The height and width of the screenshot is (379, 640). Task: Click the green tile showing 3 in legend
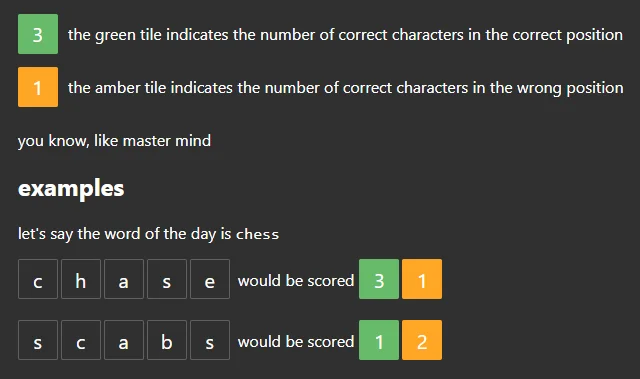[38, 34]
